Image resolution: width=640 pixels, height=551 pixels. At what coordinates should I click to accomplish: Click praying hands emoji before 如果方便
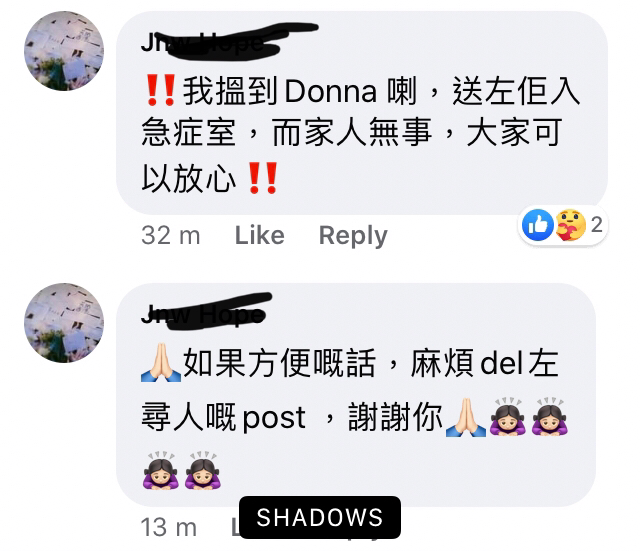click(161, 363)
